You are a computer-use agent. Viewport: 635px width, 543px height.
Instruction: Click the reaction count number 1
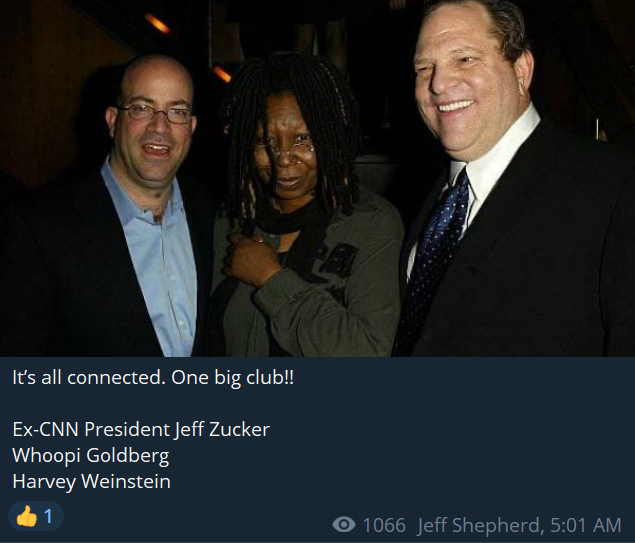48,517
